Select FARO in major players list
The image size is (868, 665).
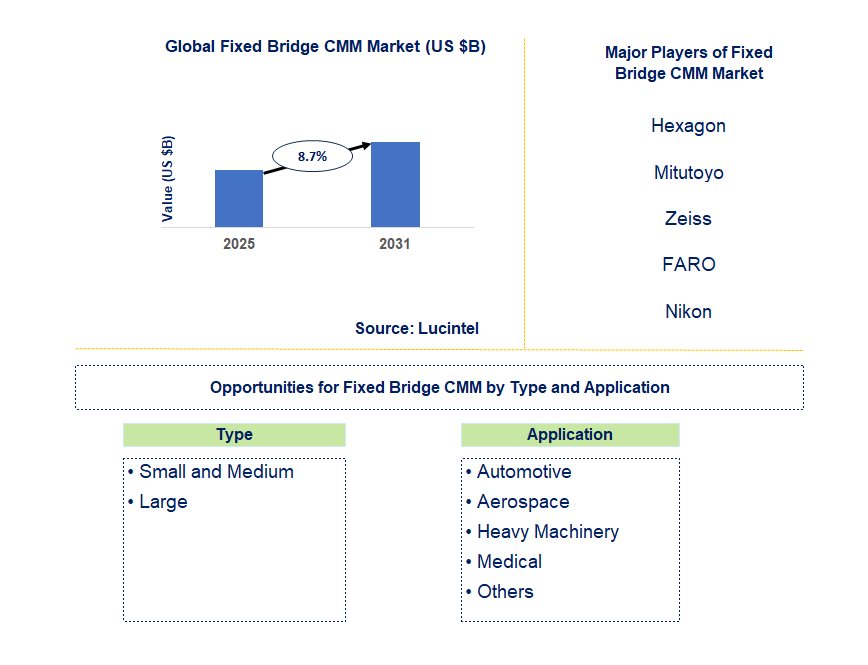689,265
